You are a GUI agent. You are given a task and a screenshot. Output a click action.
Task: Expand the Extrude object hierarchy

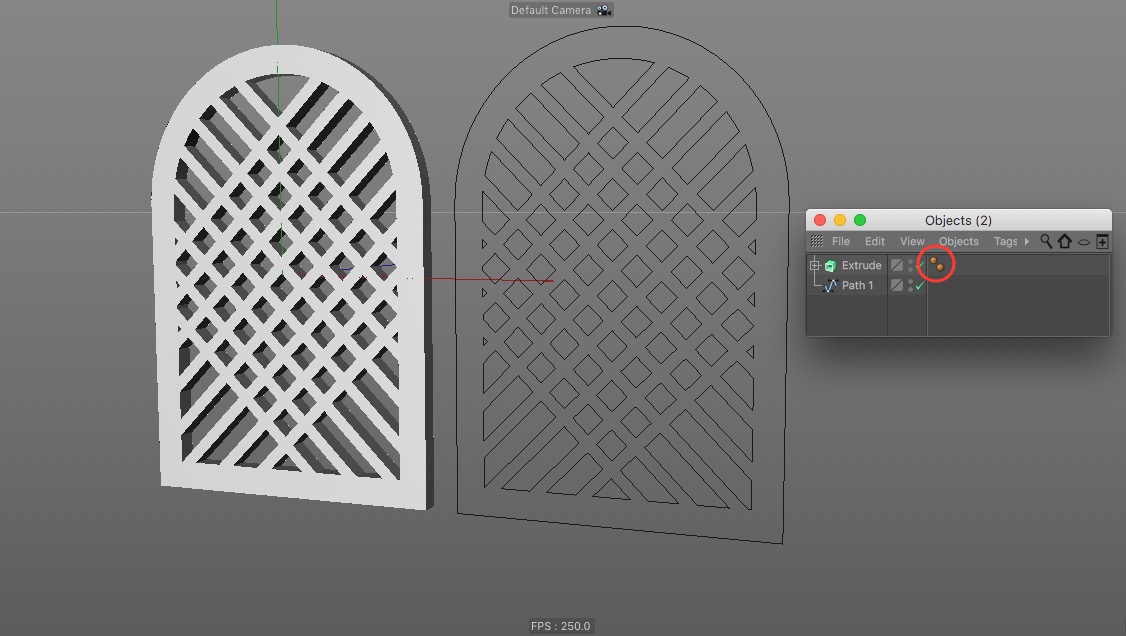(x=814, y=266)
